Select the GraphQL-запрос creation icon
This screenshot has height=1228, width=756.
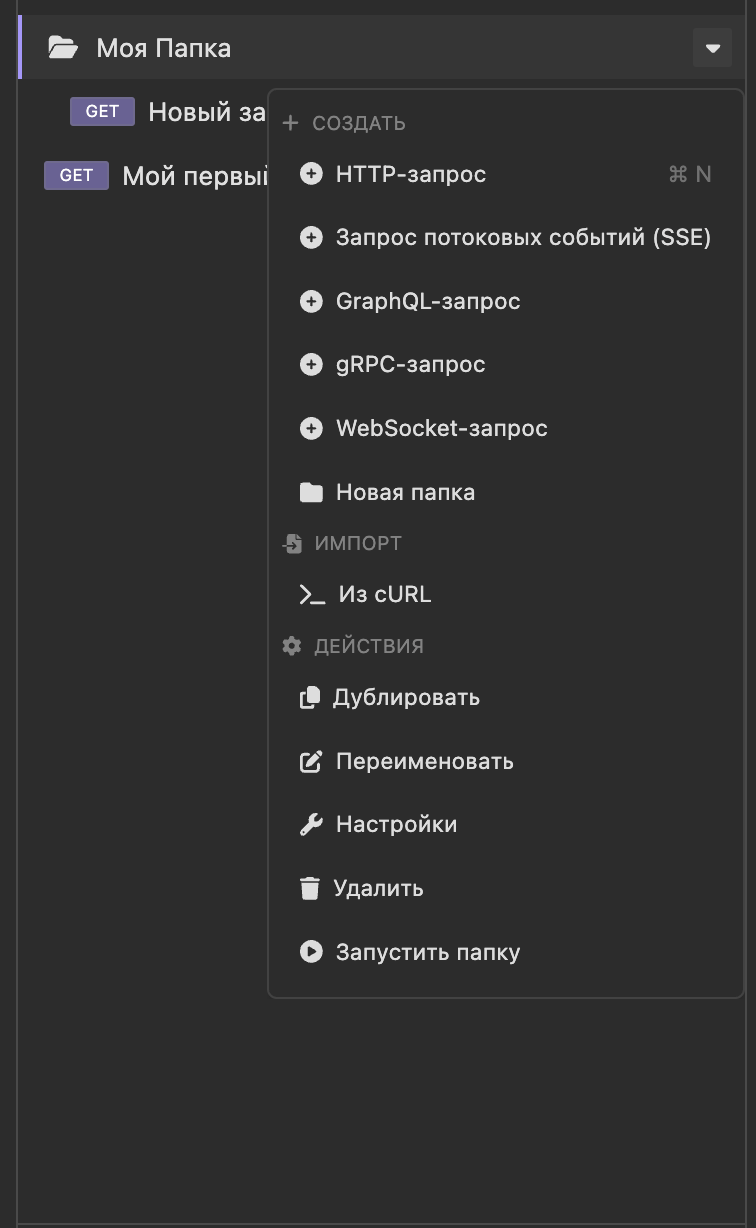click(x=311, y=300)
